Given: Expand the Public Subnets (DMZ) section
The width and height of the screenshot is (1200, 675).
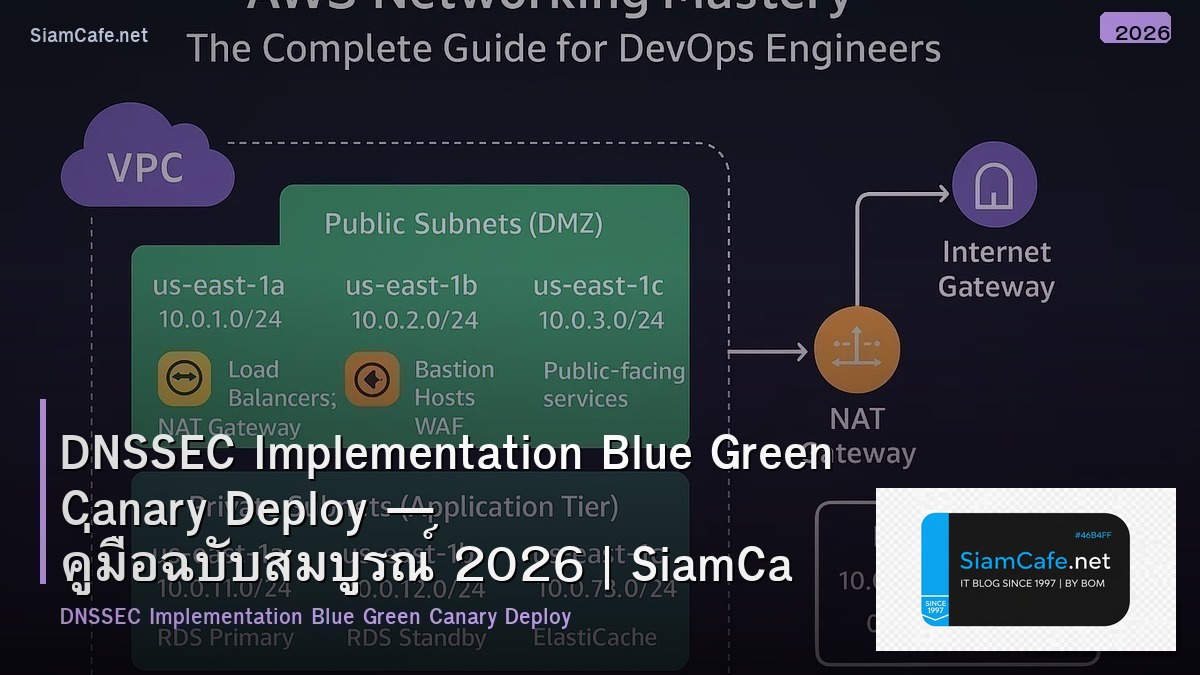Looking at the screenshot, I should 463,224.
